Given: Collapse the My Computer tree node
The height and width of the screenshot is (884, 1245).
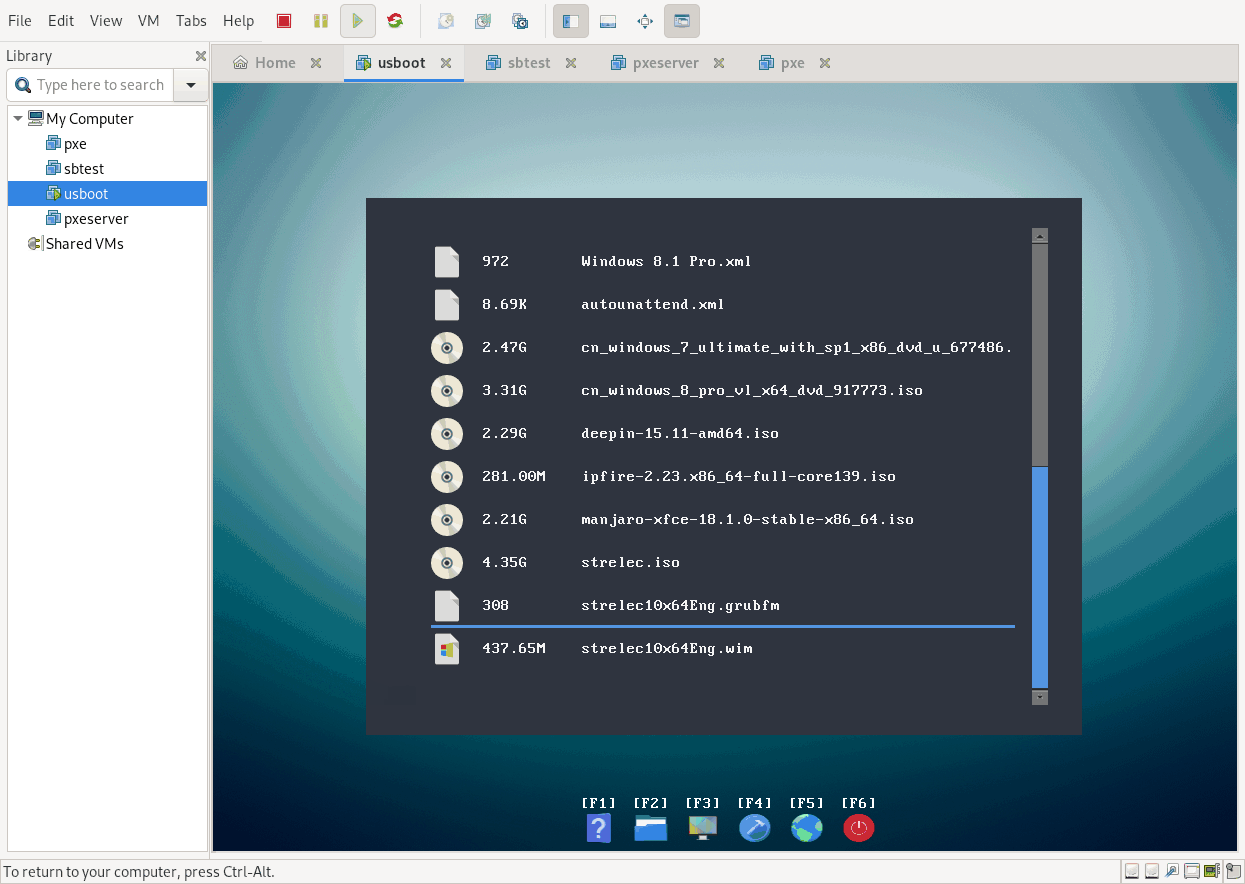Looking at the screenshot, I should [x=17, y=118].
